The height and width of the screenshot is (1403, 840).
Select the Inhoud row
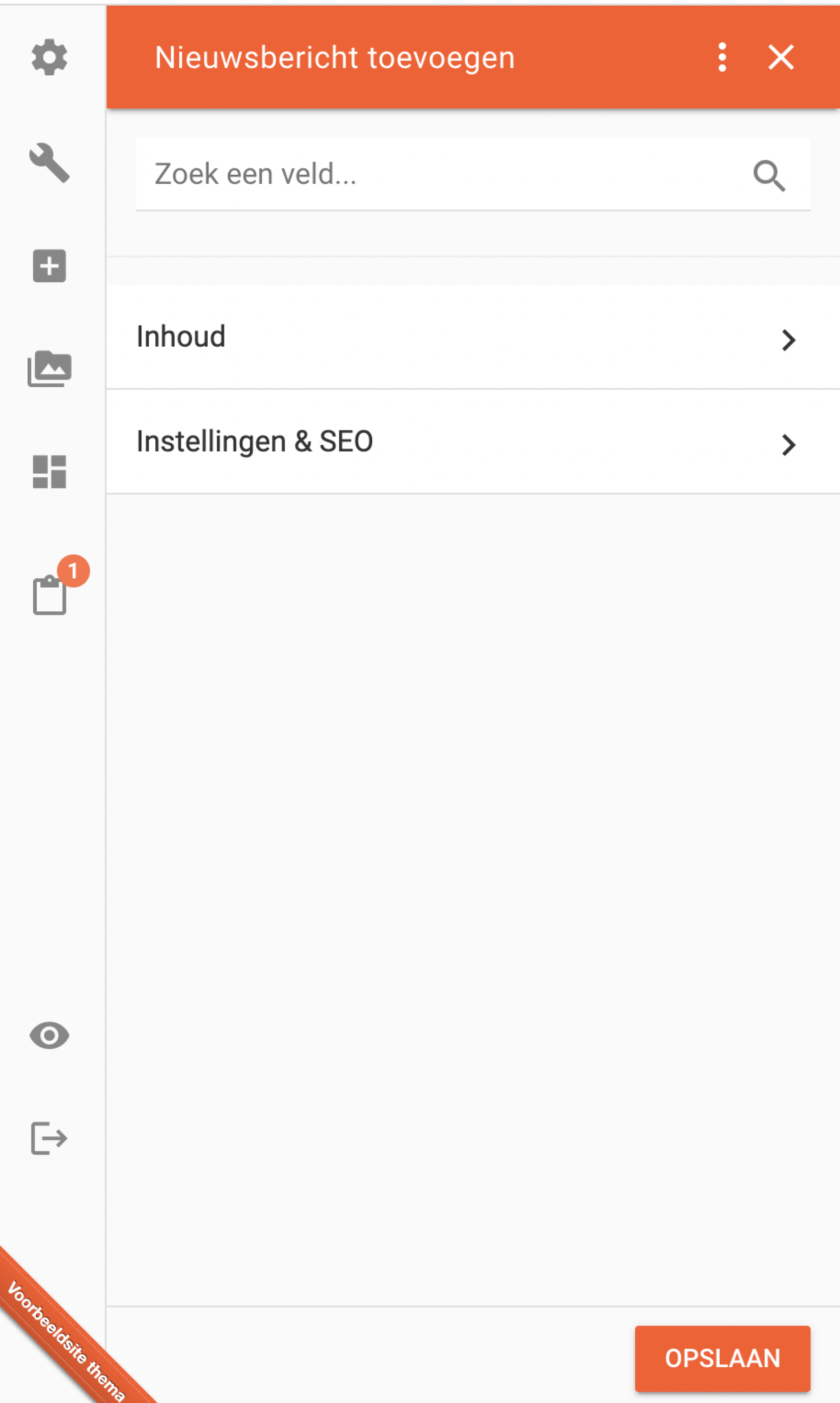coord(473,337)
